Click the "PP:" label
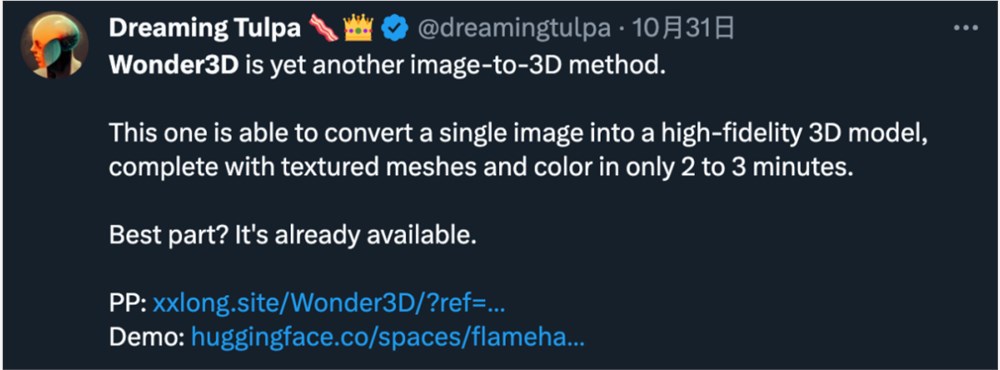 [128, 304]
